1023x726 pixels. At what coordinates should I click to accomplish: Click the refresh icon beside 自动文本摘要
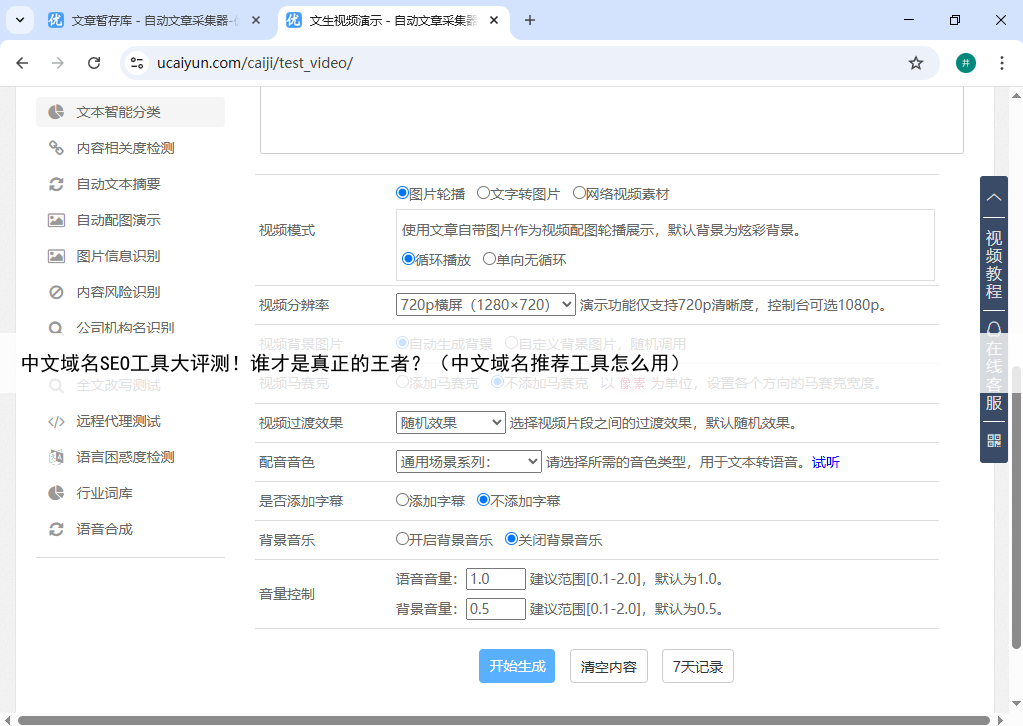pos(57,184)
